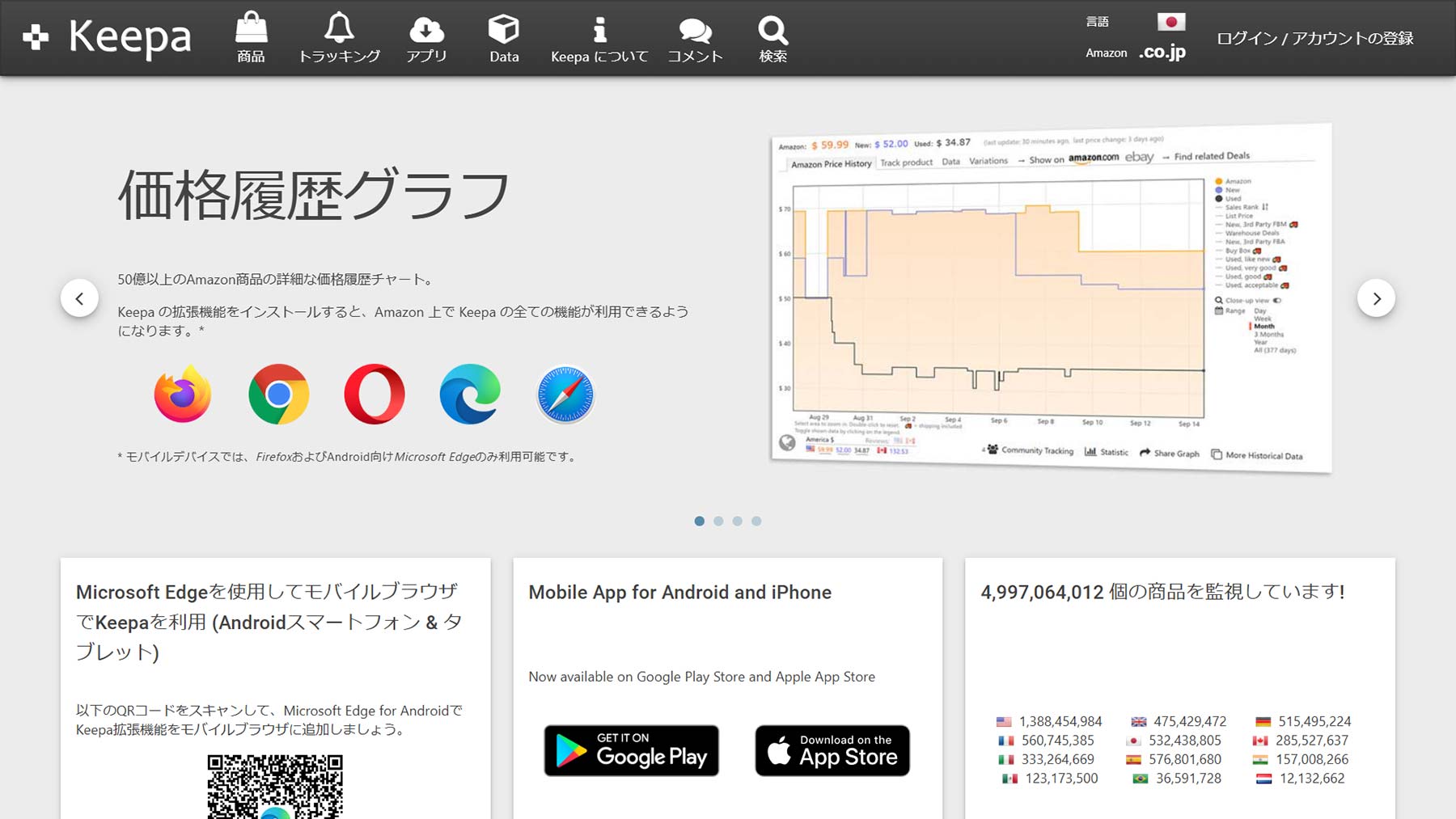Image resolution: width=1456 pixels, height=819 pixels.
Task: Click the price history graph image
Action: [x=1051, y=298]
